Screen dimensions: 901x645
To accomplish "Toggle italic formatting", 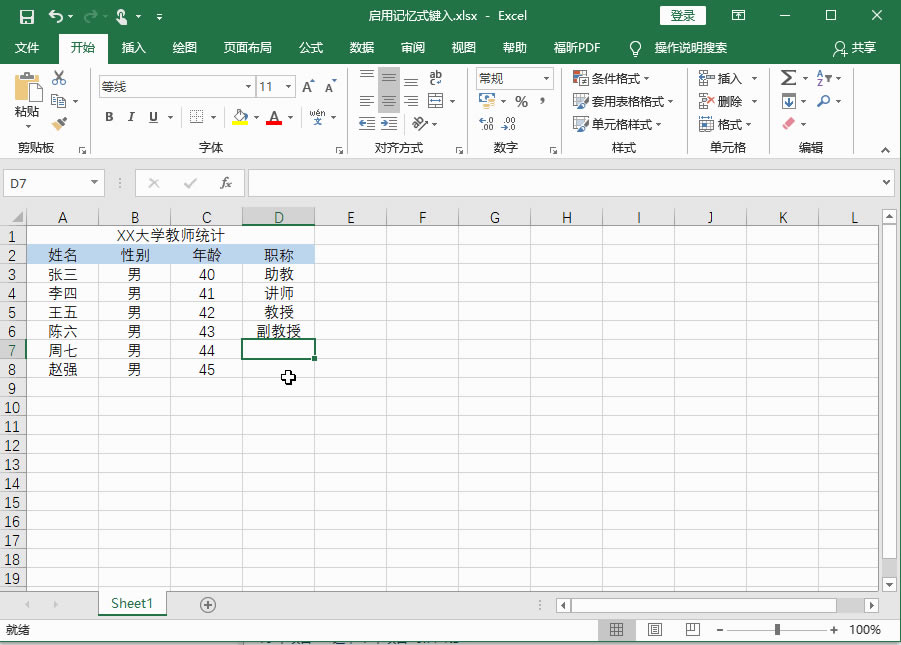I will pos(132,116).
